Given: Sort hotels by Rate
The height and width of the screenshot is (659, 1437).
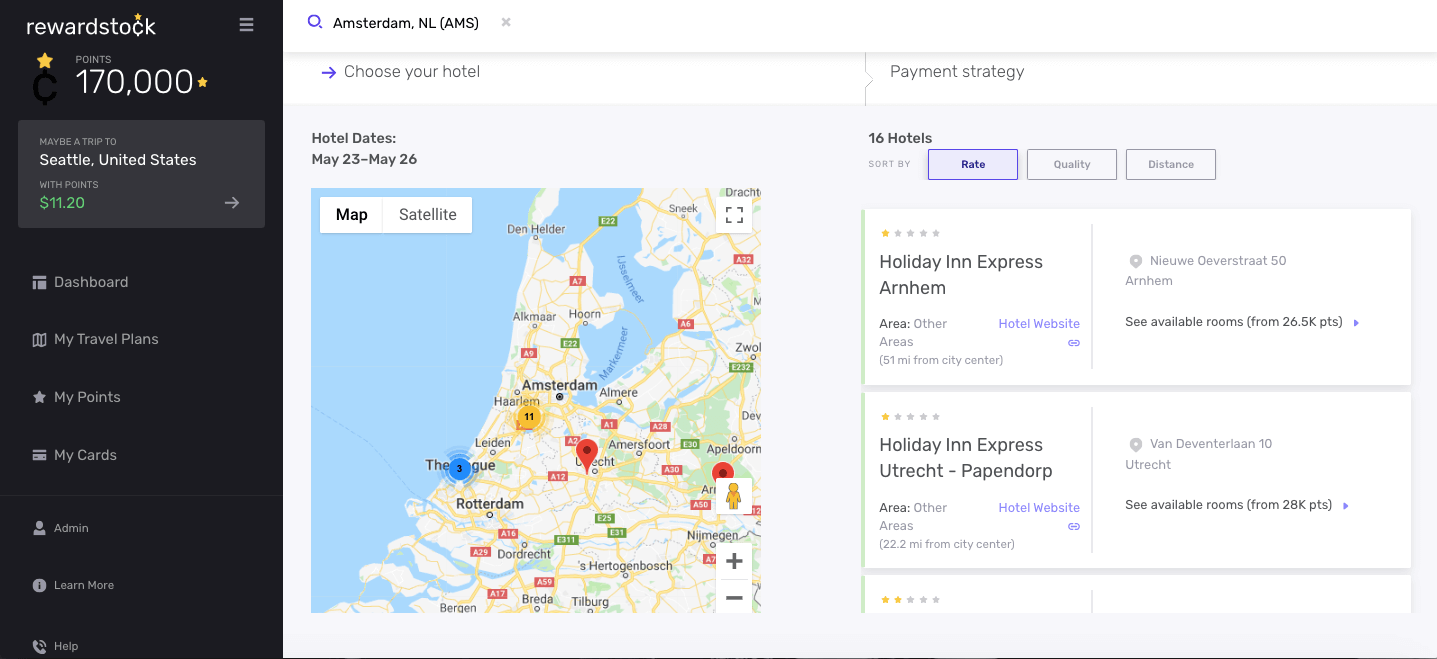Looking at the screenshot, I should 973,164.
